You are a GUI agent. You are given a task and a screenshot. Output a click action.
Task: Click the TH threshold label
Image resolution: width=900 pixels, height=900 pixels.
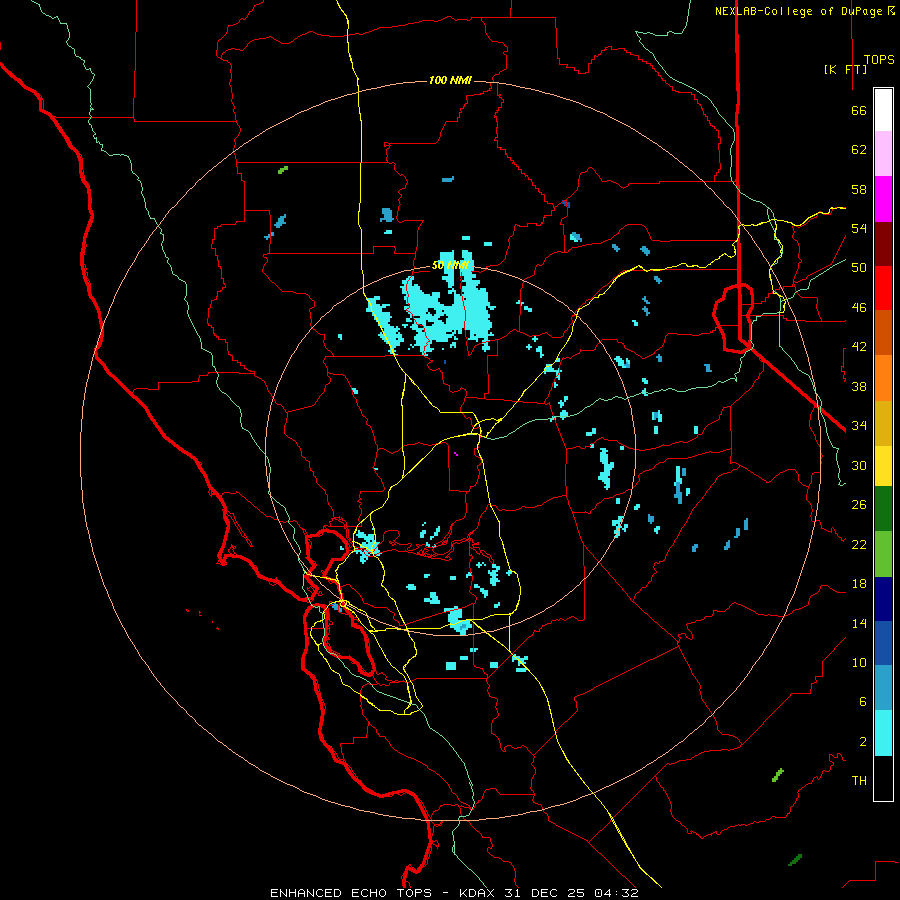pos(859,781)
